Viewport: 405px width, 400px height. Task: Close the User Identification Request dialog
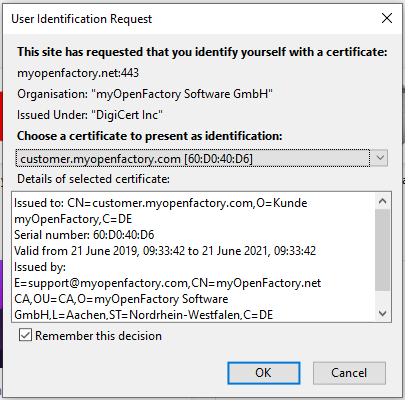[x=387, y=18]
